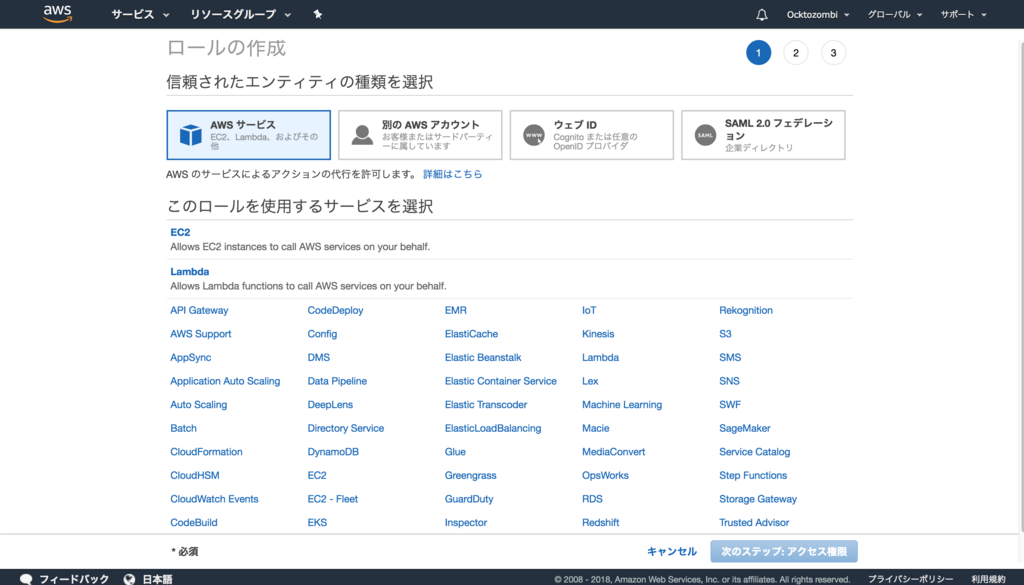This screenshot has width=1024, height=585.
Task: Select IoT service
Action: [x=589, y=311]
